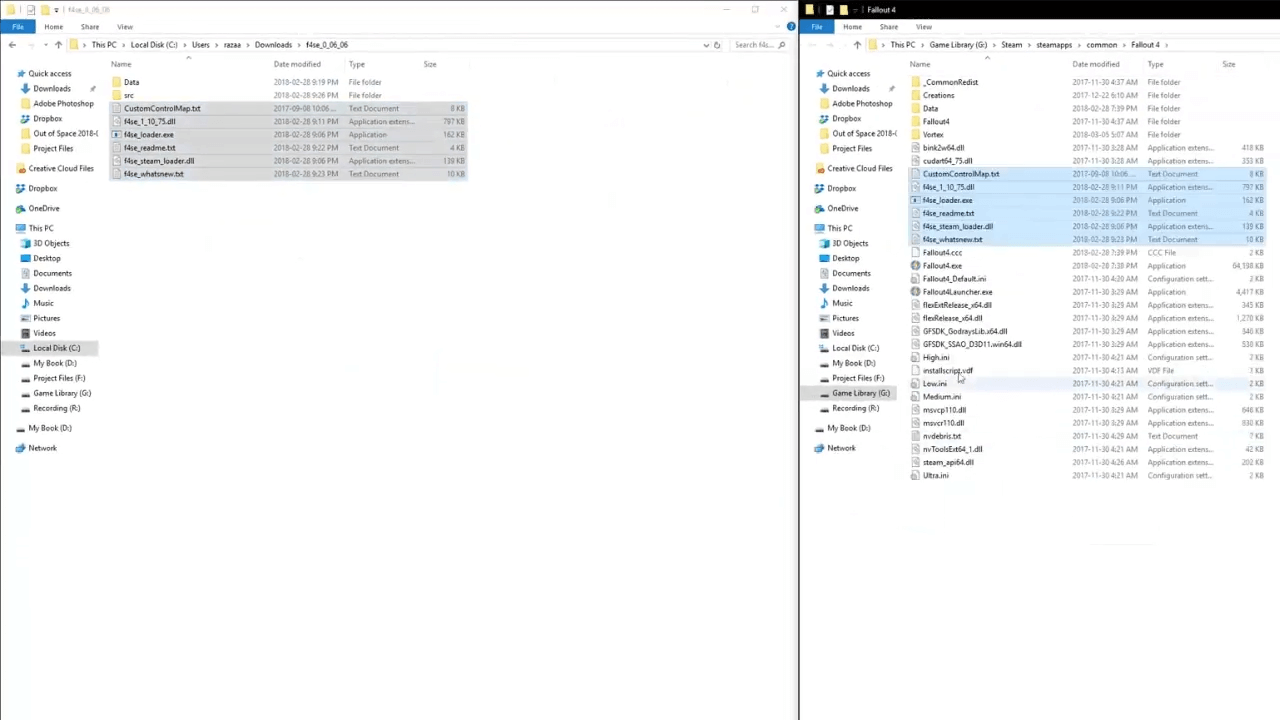The height and width of the screenshot is (720, 1280).
Task: Click Pictures icon in left window sidebar
Action: (x=25, y=318)
